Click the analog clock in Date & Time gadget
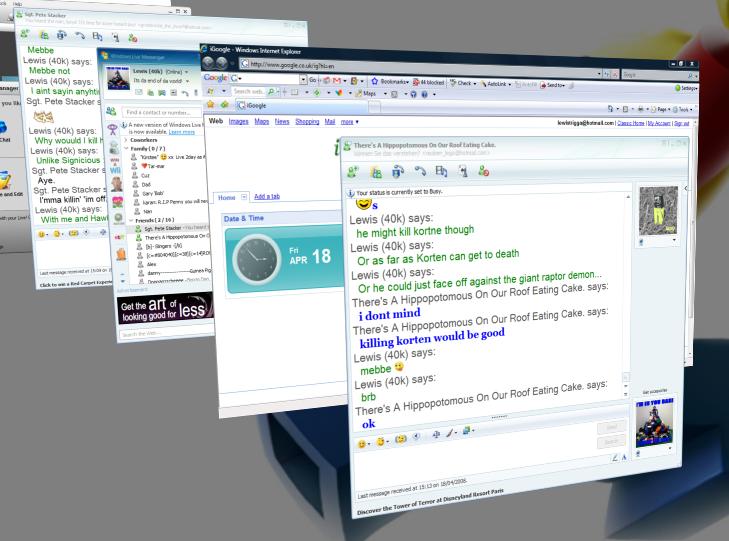 click(x=256, y=259)
